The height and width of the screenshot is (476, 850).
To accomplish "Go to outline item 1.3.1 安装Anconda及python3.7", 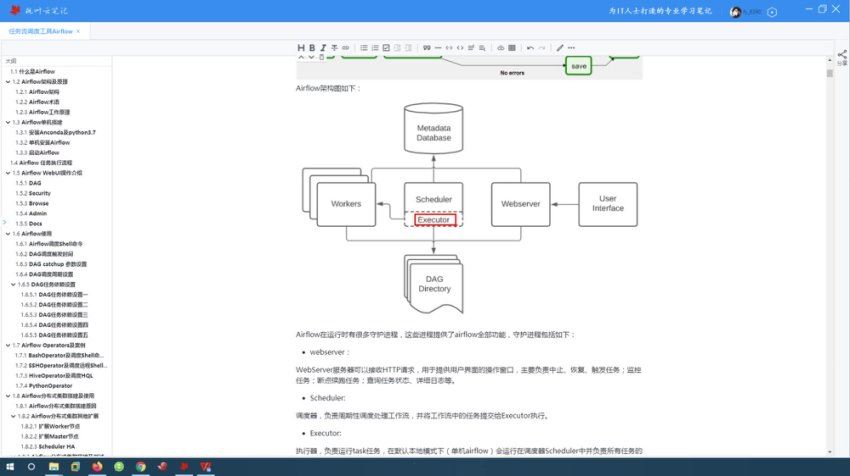I will 55,132.
